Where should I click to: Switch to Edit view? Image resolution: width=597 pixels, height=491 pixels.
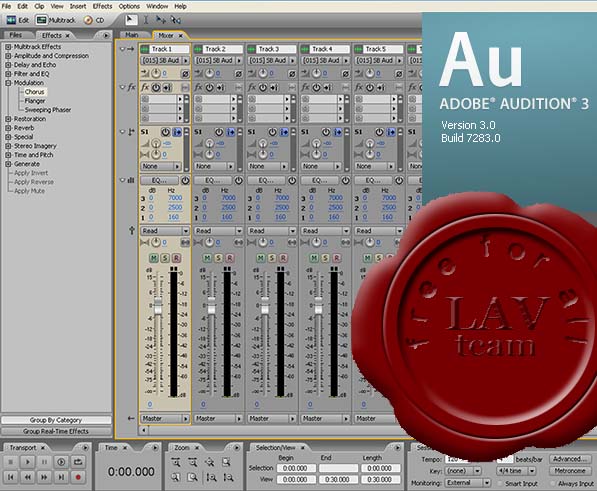tap(18, 20)
